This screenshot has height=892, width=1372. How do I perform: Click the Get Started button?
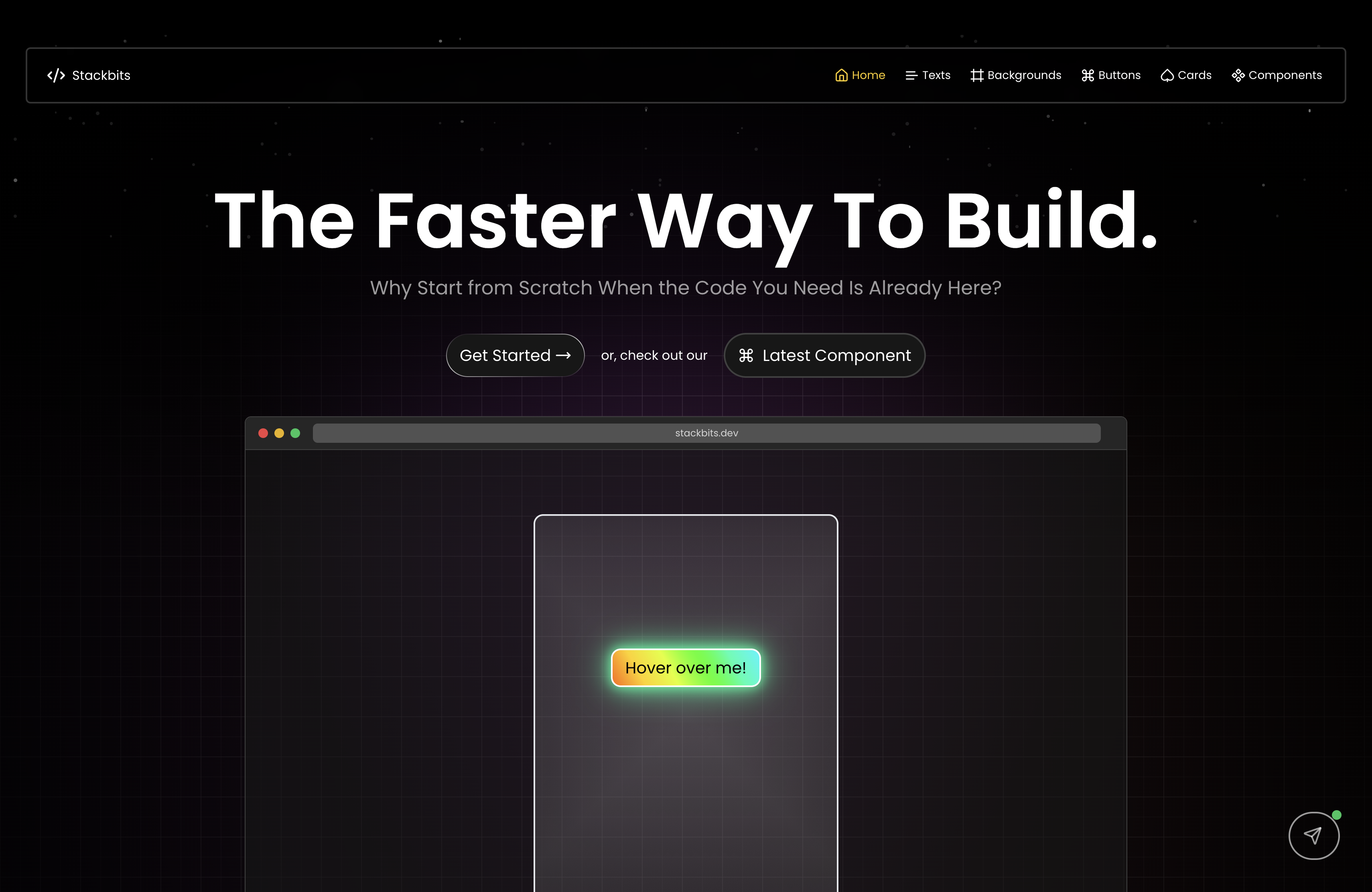coord(516,355)
